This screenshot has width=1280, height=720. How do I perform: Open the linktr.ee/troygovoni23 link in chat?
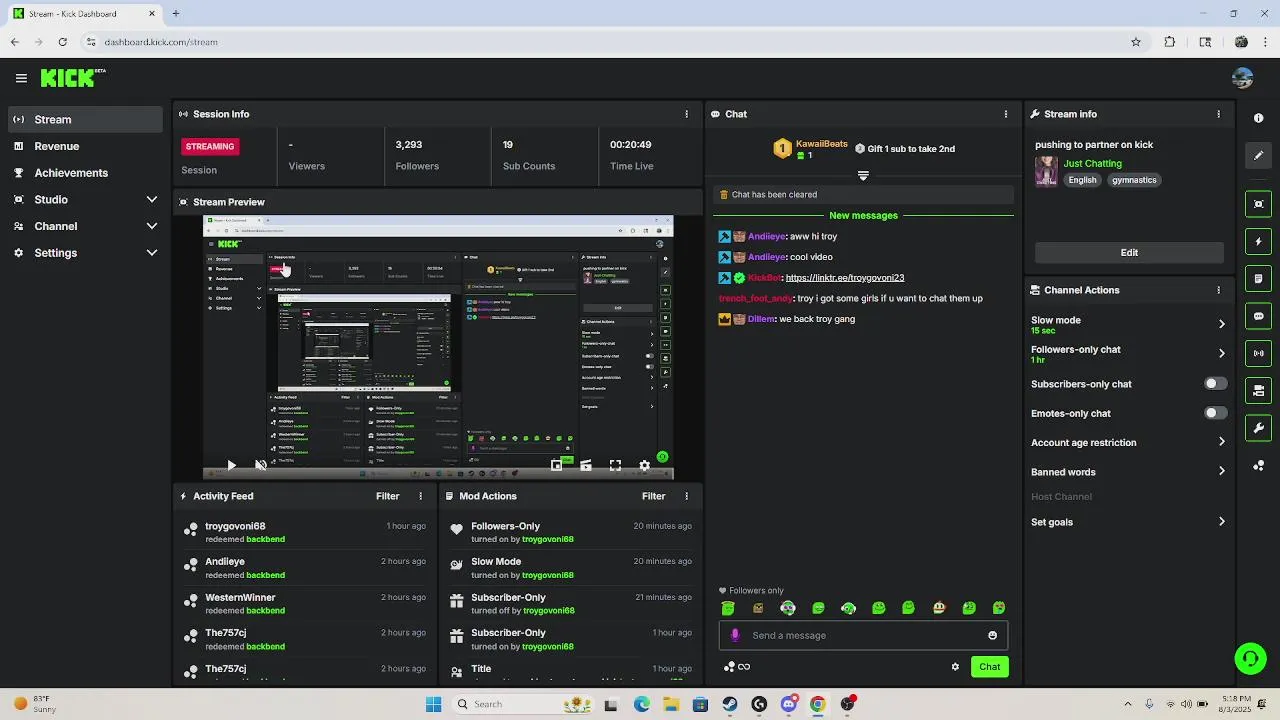(x=845, y=278)
